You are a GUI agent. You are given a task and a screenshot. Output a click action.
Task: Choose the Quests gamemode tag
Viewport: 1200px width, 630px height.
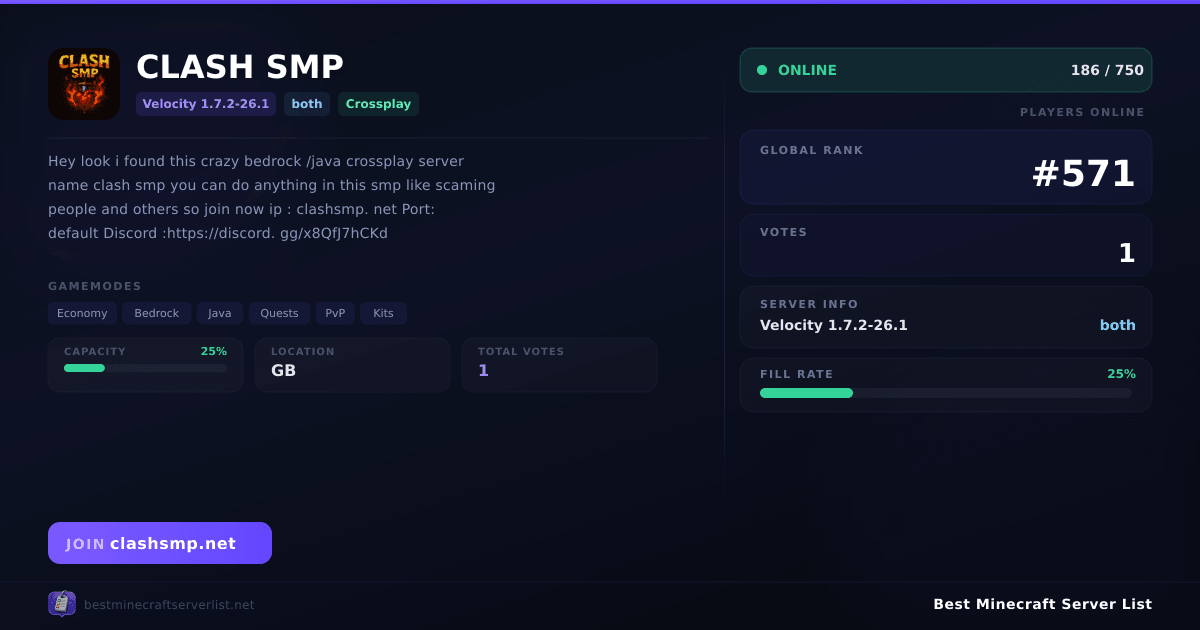[279, 313]
